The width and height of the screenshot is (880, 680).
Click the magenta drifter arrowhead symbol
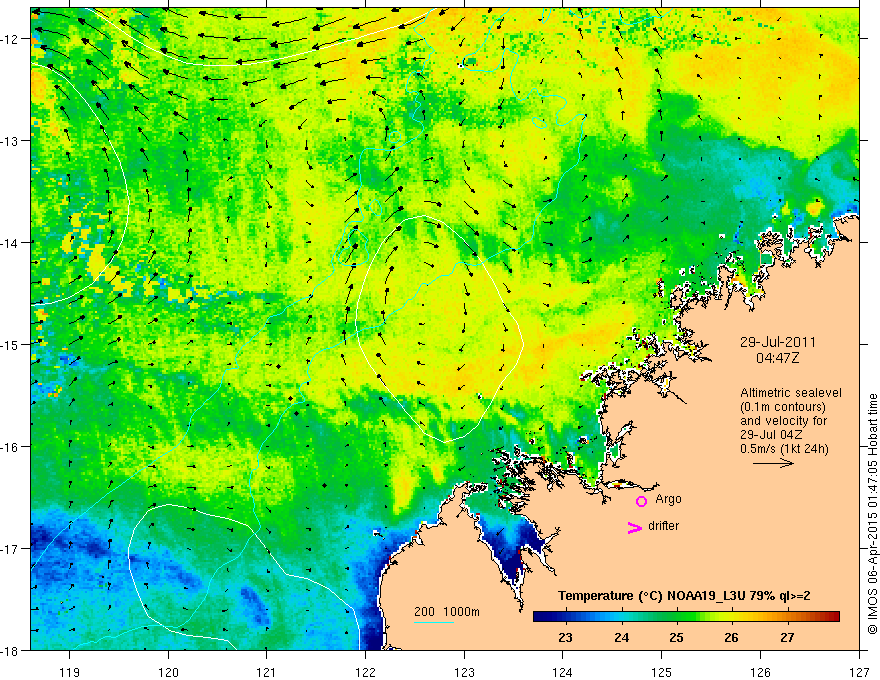click(x=635, y=527)
